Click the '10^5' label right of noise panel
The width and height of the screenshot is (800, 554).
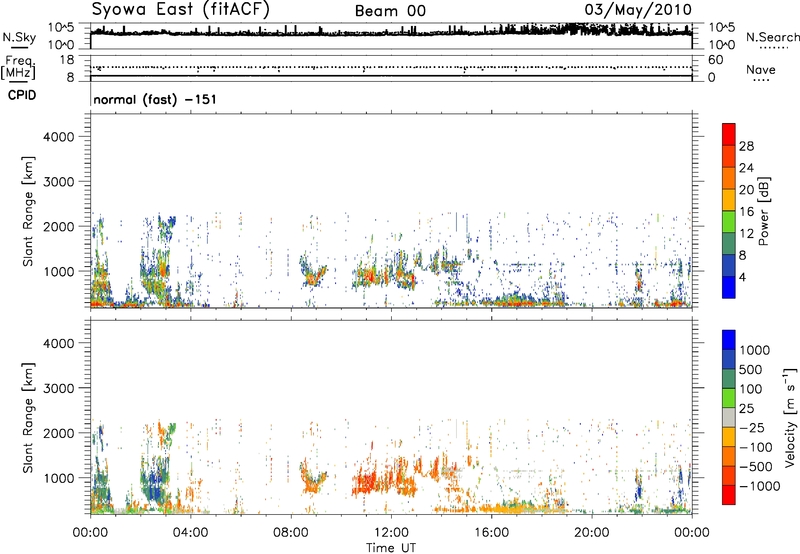click(x=722, y=28)
